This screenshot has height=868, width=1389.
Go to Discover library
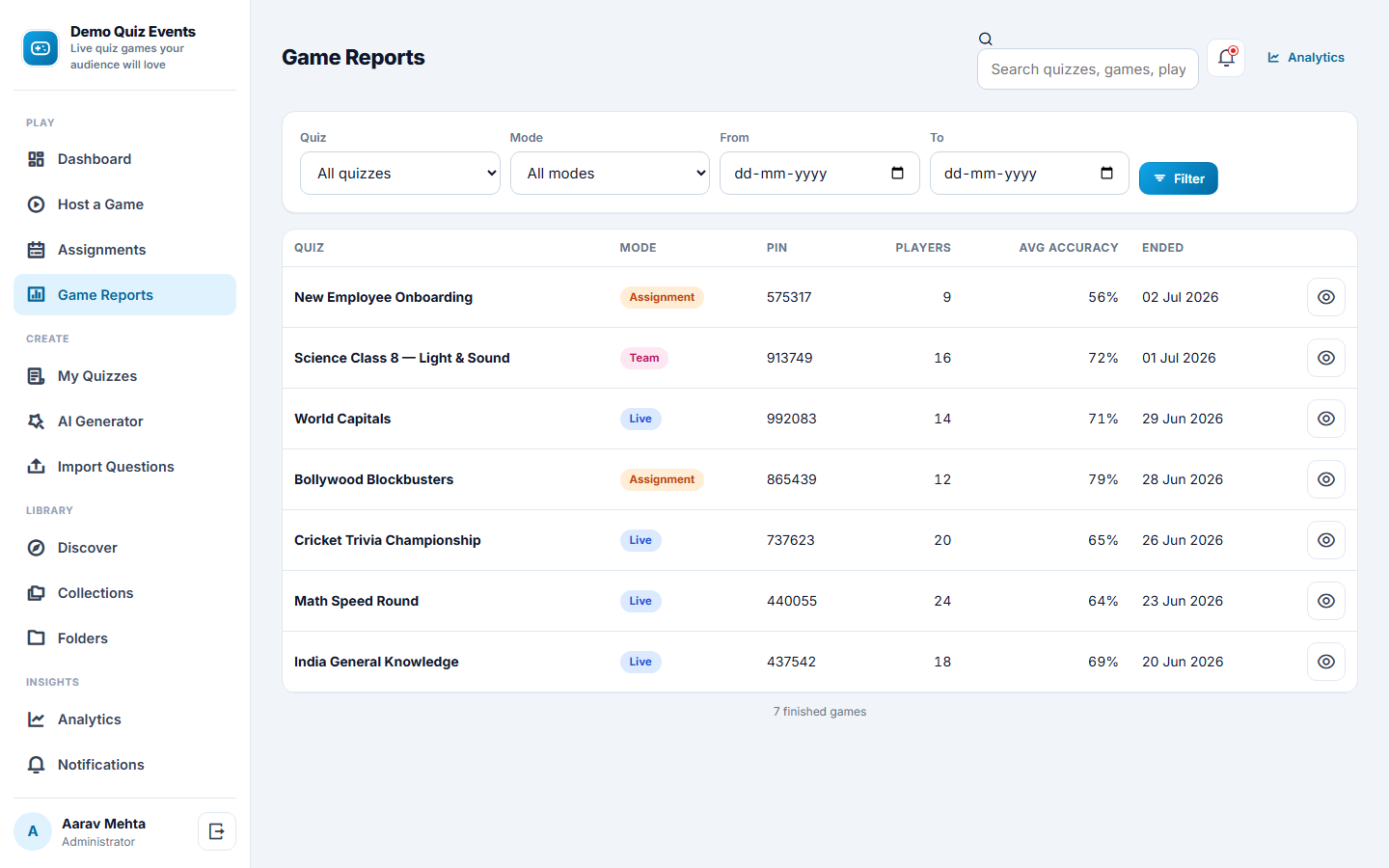[124, 548]
